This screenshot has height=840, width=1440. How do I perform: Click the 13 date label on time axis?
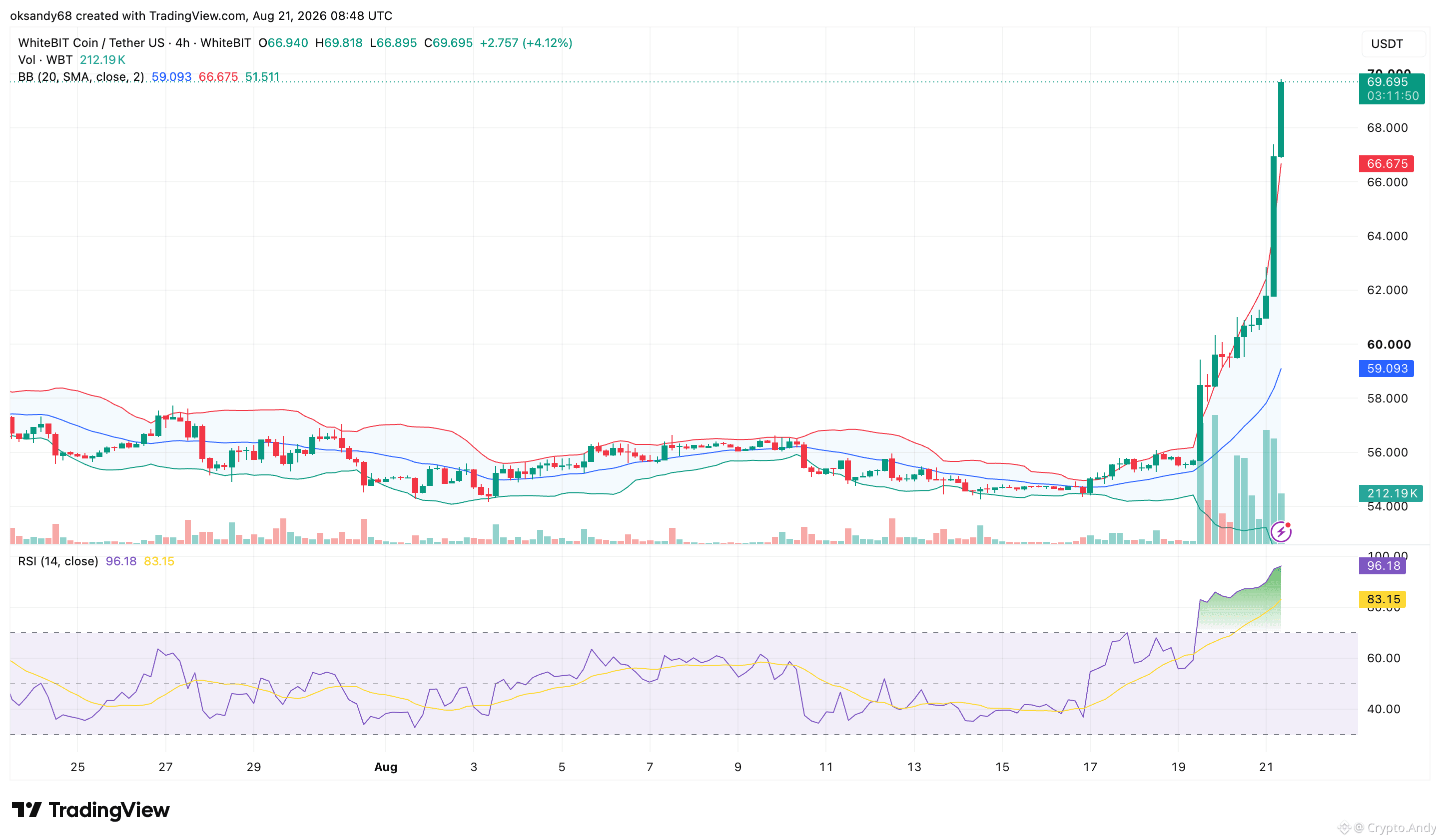[x=914, y=768]
